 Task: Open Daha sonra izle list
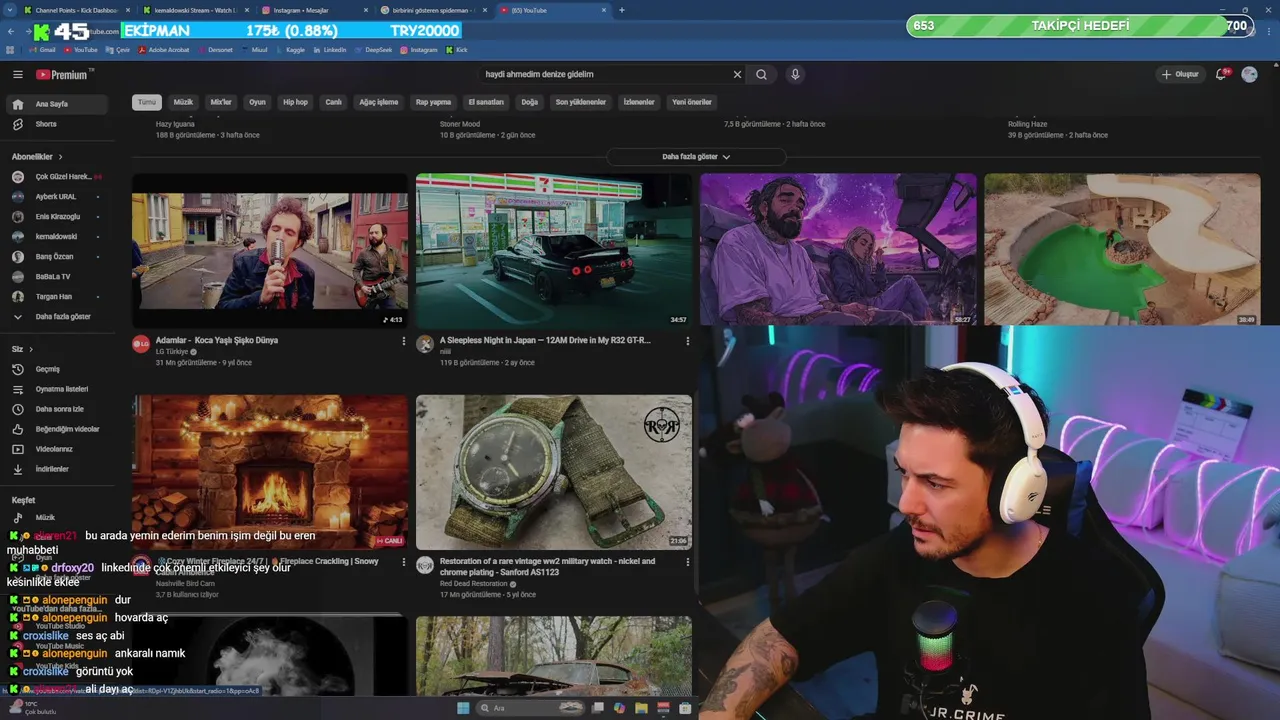click(60, 409)
